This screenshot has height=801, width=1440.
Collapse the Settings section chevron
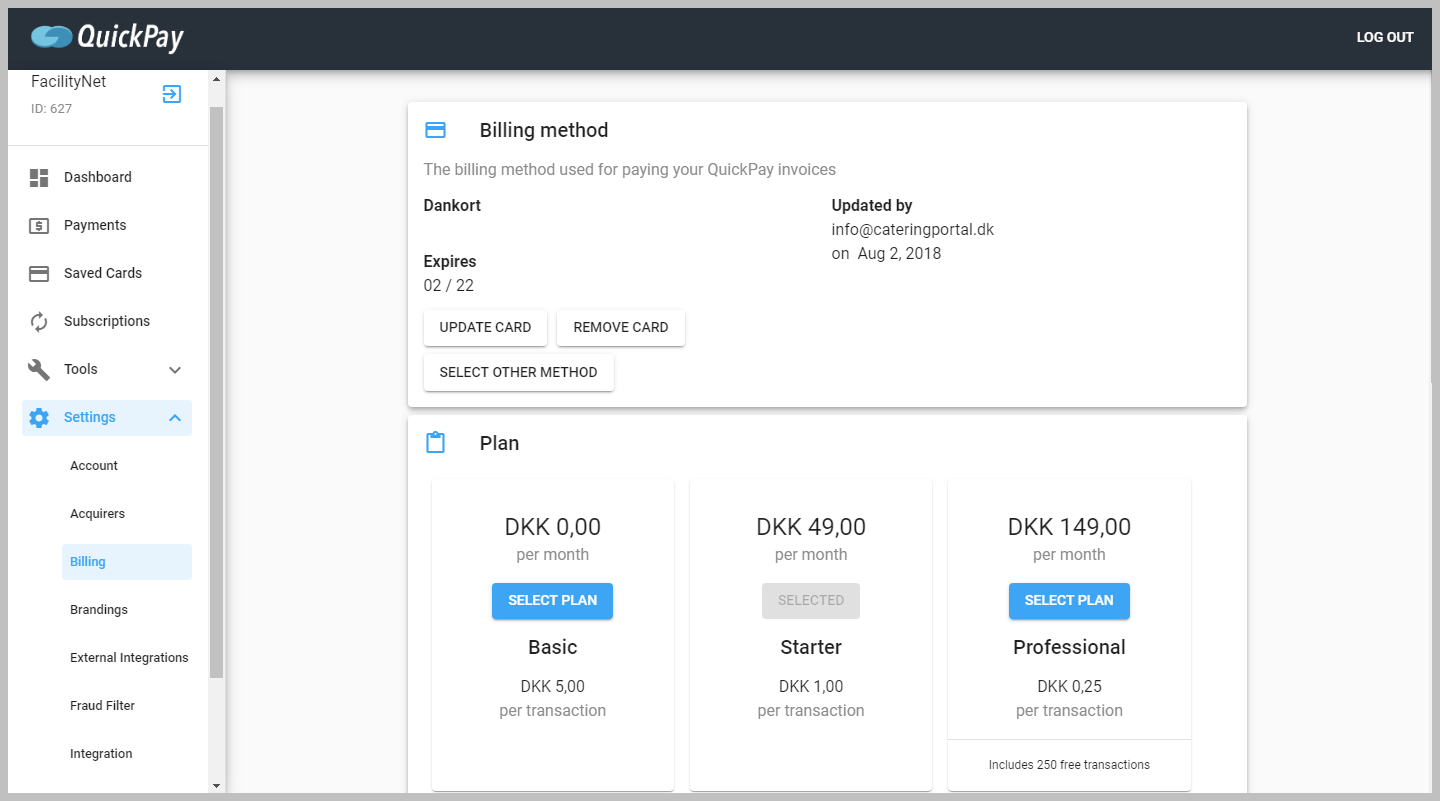coord(175,418)
